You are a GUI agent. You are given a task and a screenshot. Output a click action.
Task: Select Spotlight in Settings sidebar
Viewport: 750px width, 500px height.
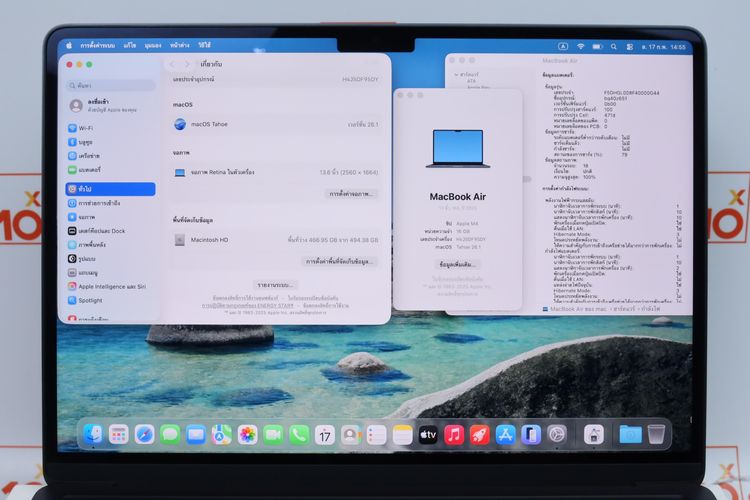click(x=110, y=300)
